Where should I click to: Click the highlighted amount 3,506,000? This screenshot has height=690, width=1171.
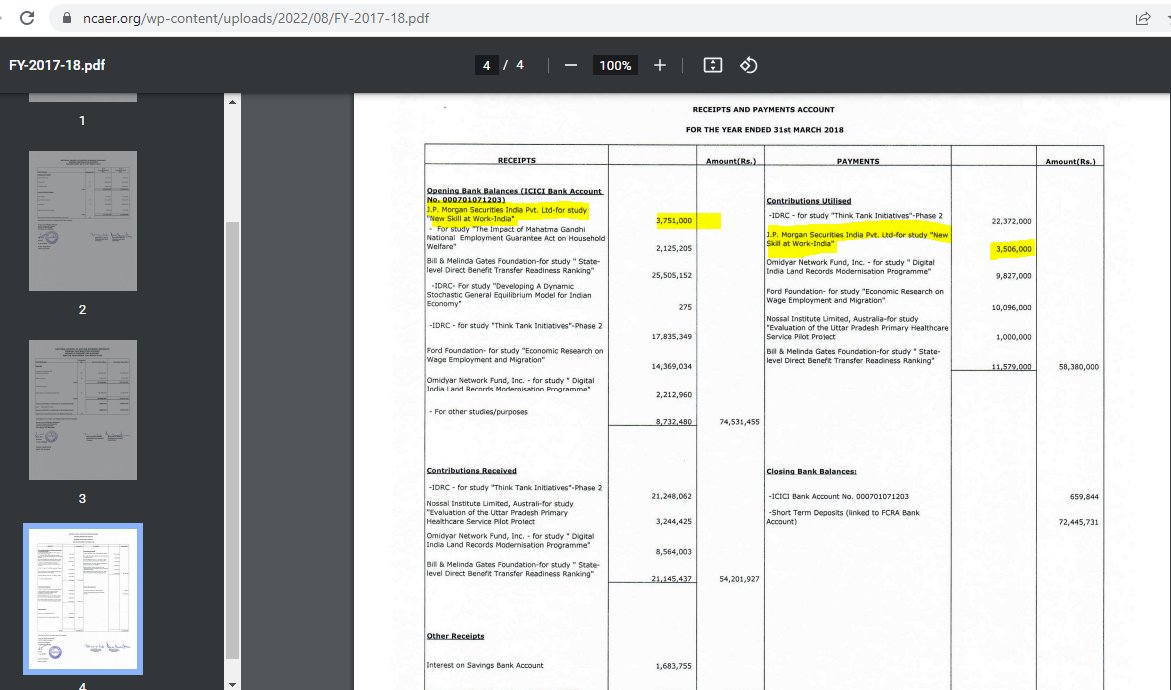1013,249
